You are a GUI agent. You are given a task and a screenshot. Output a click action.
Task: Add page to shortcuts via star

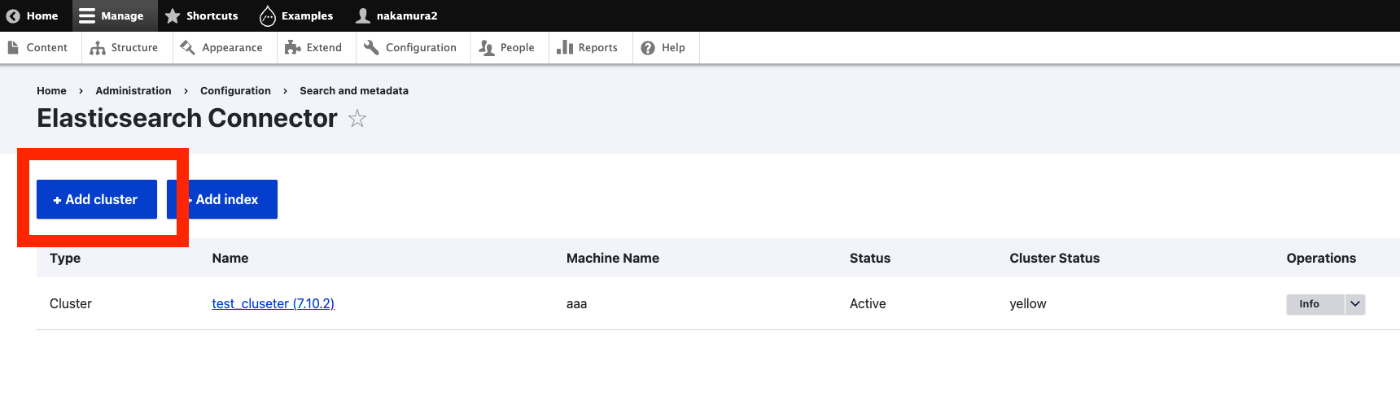click(x=357, y=119)
